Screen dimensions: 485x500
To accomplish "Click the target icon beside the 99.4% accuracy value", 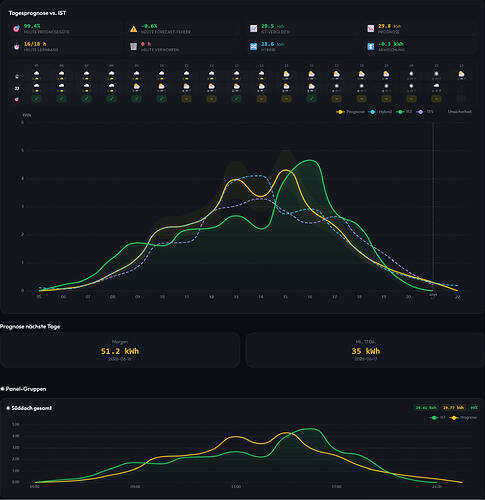I will [16, 29].
